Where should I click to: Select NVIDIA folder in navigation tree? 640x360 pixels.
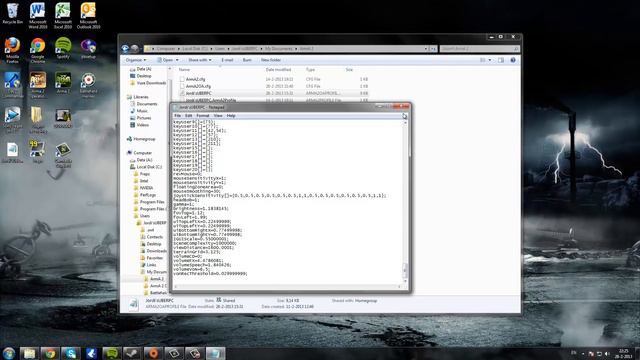pos(146,188)
